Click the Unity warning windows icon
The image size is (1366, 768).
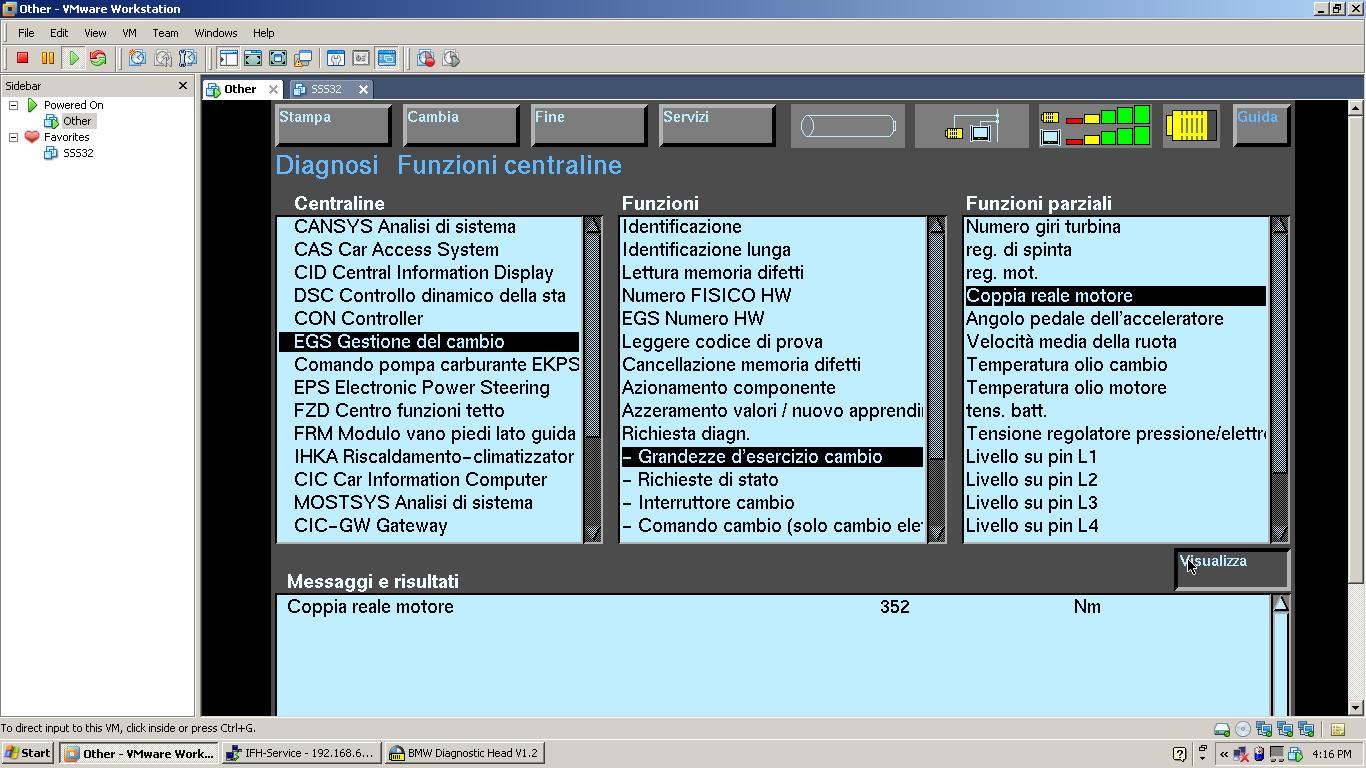303,59
